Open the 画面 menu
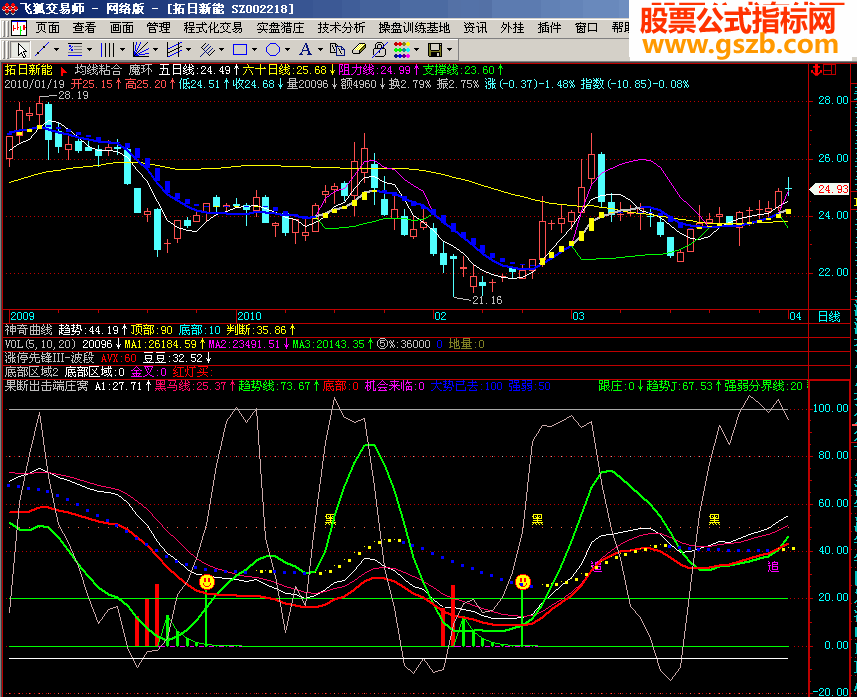857x697 pixels. click(121, 28)
